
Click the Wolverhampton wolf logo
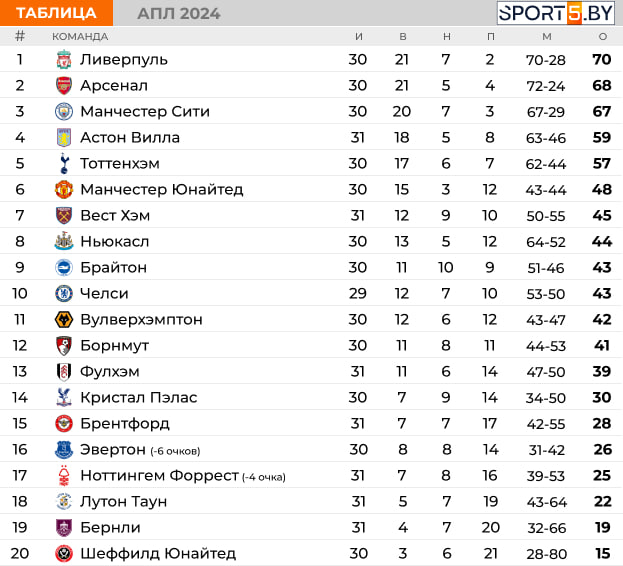click(x=64, y=319)
